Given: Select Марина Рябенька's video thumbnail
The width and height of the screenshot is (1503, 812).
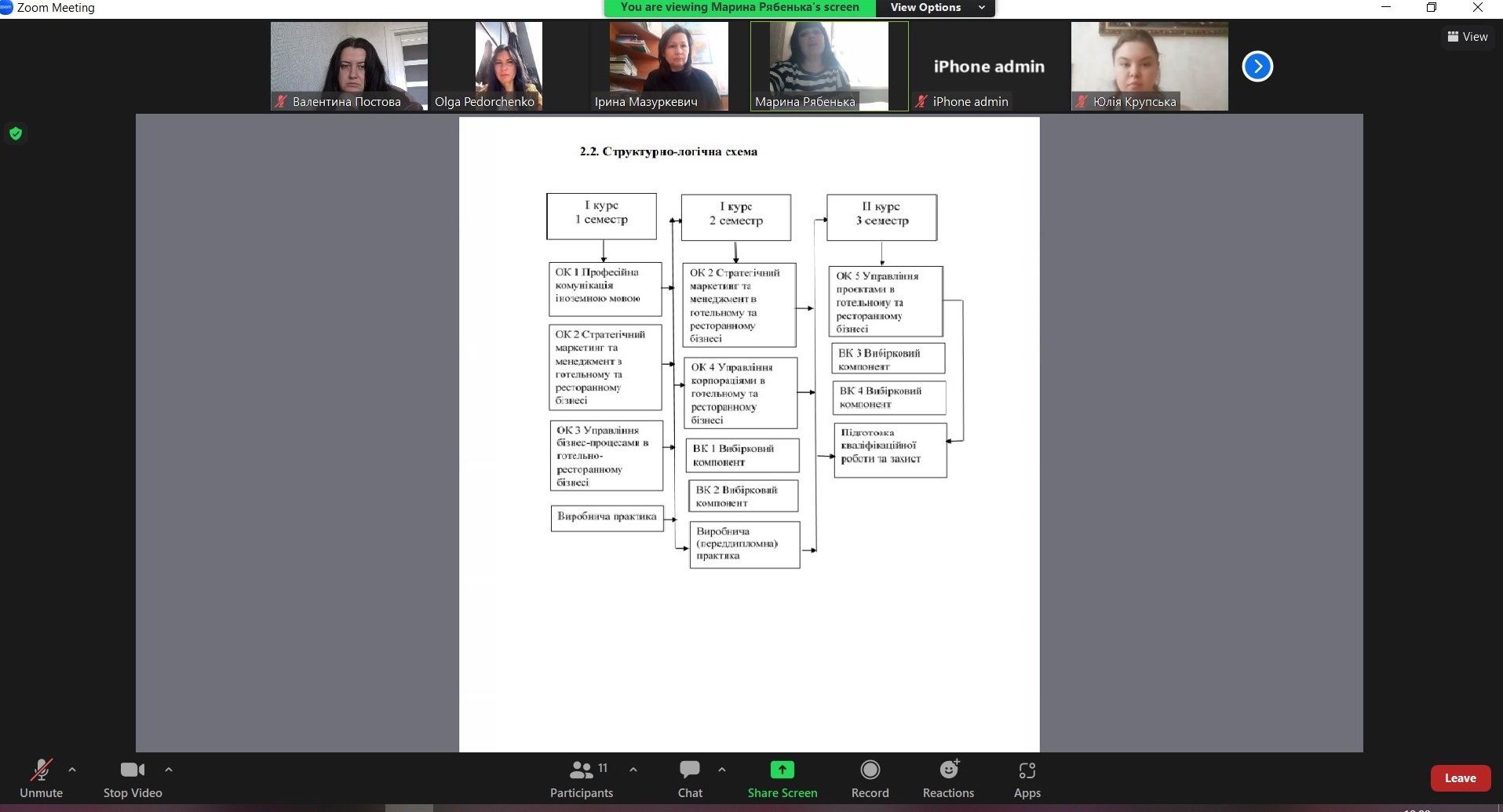Looking at the screenshot, I should tap(829, 66).
